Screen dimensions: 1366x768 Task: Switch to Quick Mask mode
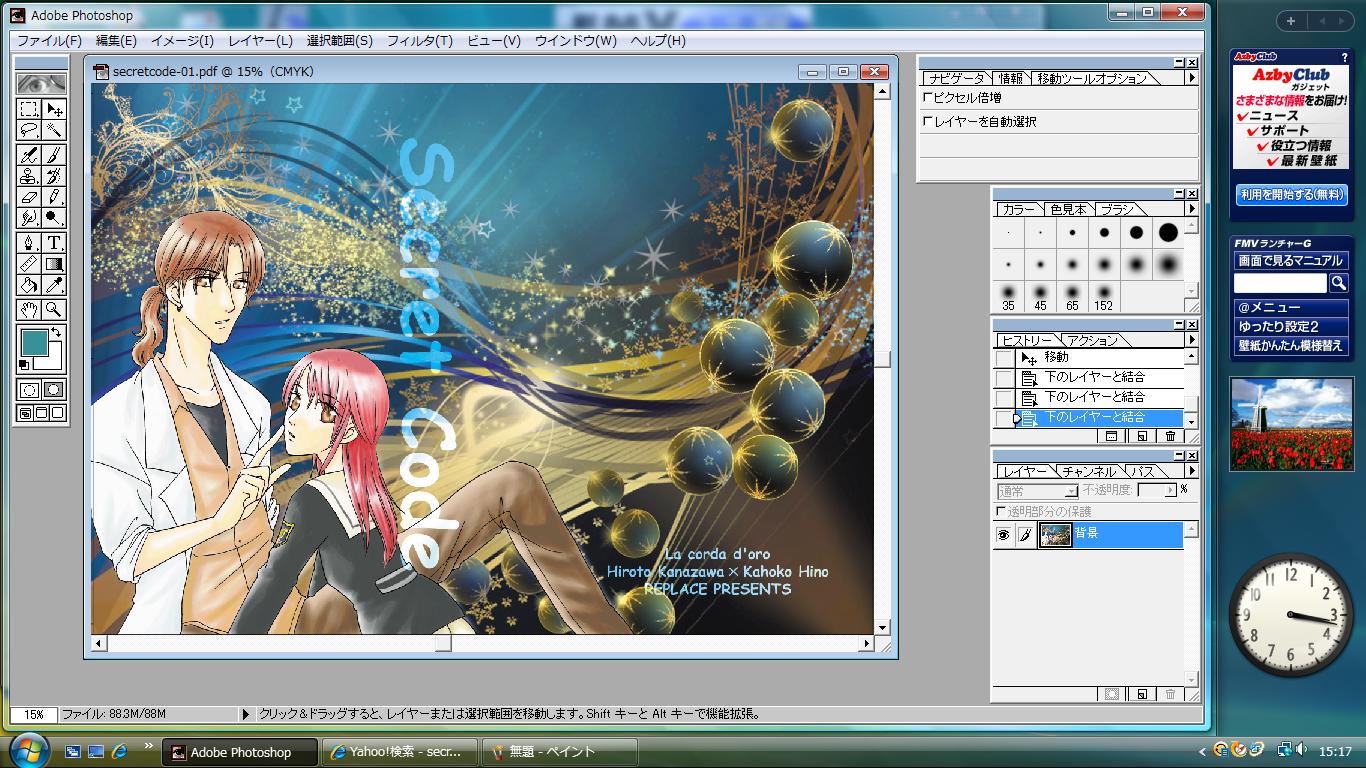click(x=54, y=390)
